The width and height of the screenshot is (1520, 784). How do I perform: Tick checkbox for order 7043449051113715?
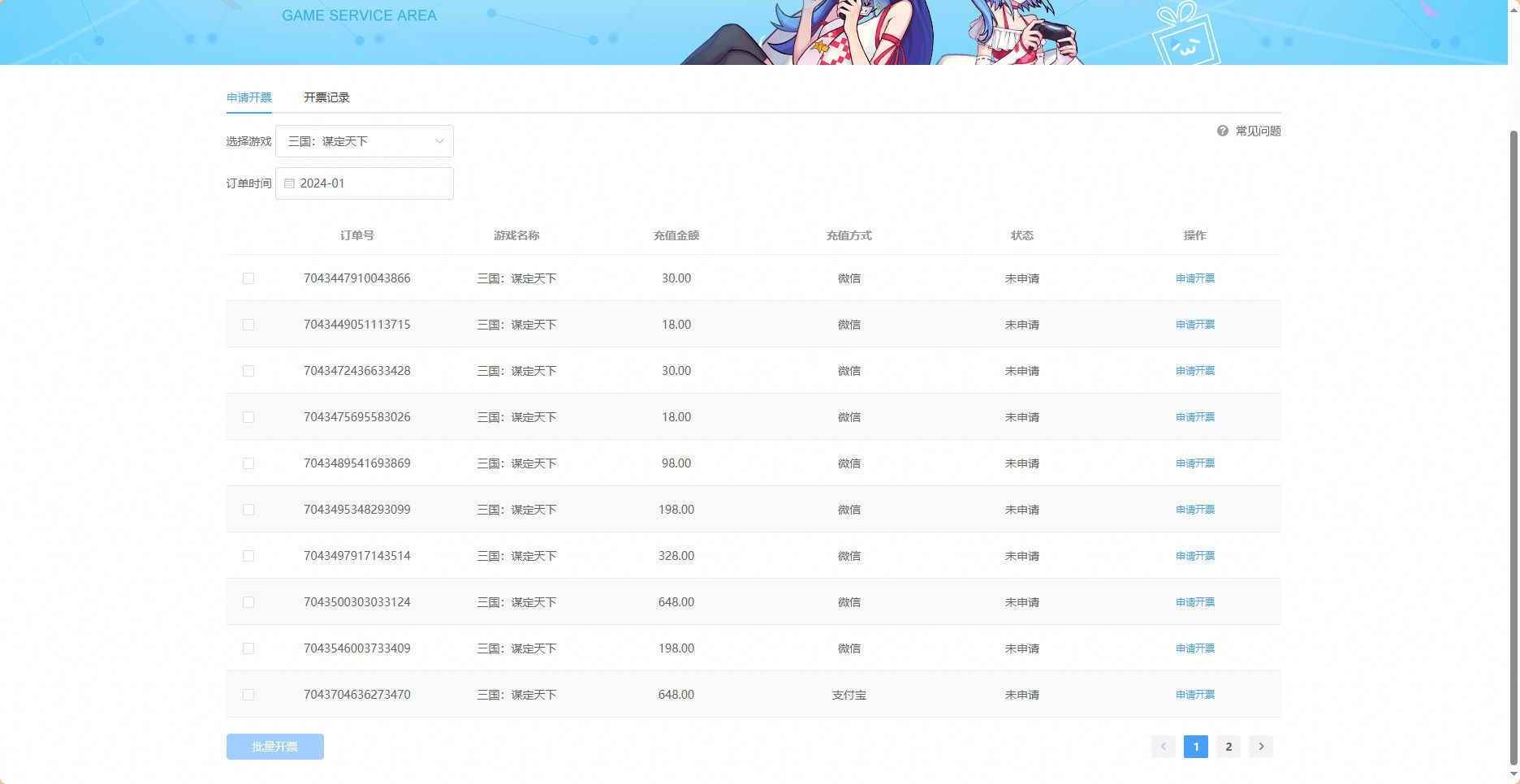click(x=248, y=325)
